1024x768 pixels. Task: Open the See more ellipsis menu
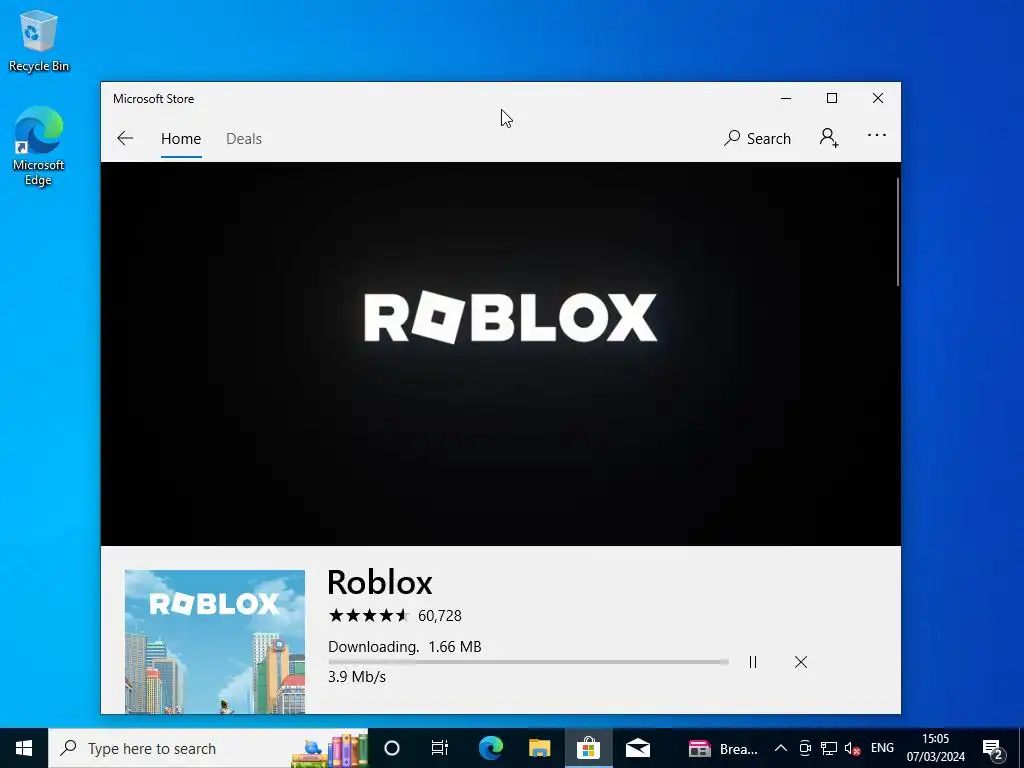point(876,135)
